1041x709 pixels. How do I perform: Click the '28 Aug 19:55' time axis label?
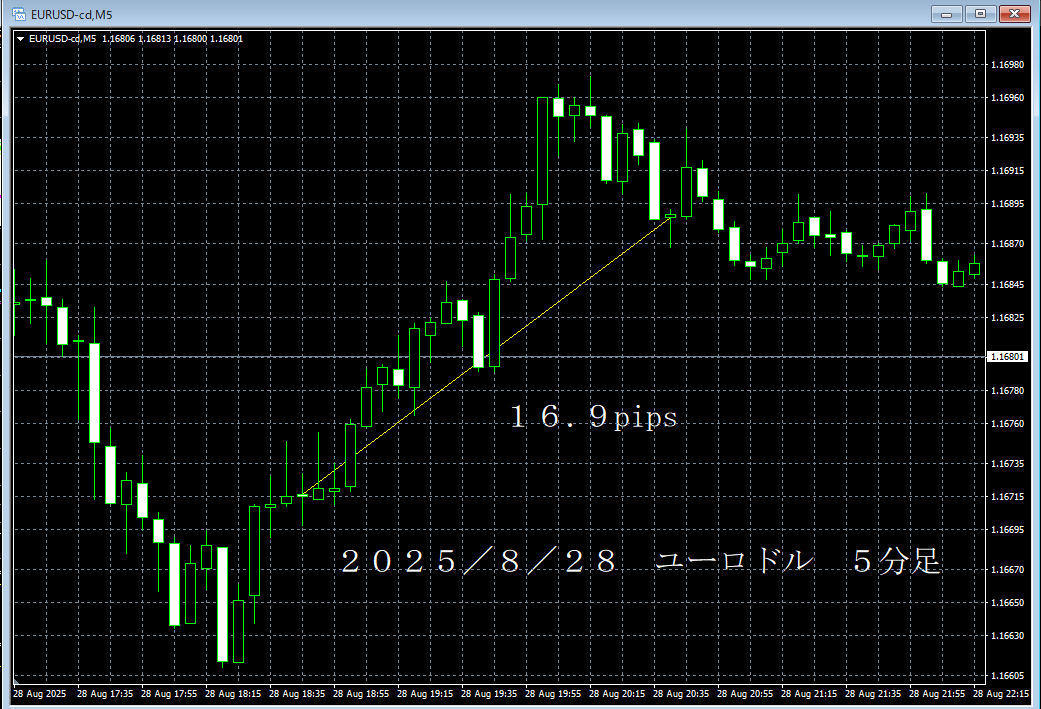tap(553, 694)
